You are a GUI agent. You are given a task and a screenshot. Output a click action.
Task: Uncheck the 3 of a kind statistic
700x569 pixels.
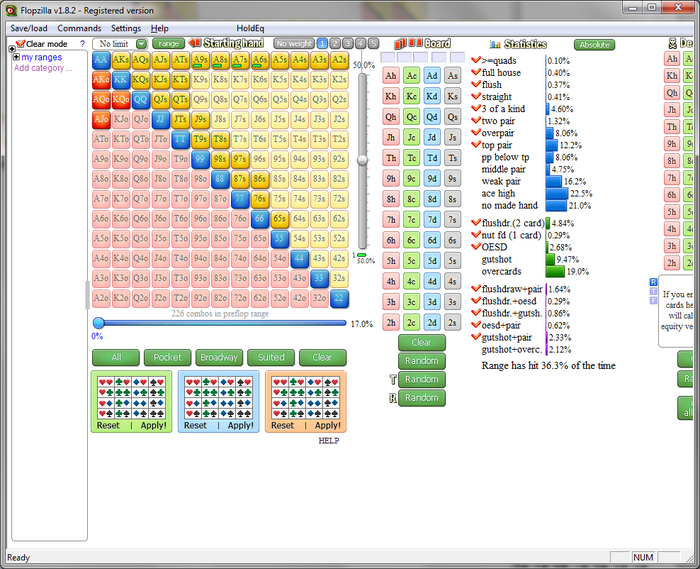click(x=476, y=108)
